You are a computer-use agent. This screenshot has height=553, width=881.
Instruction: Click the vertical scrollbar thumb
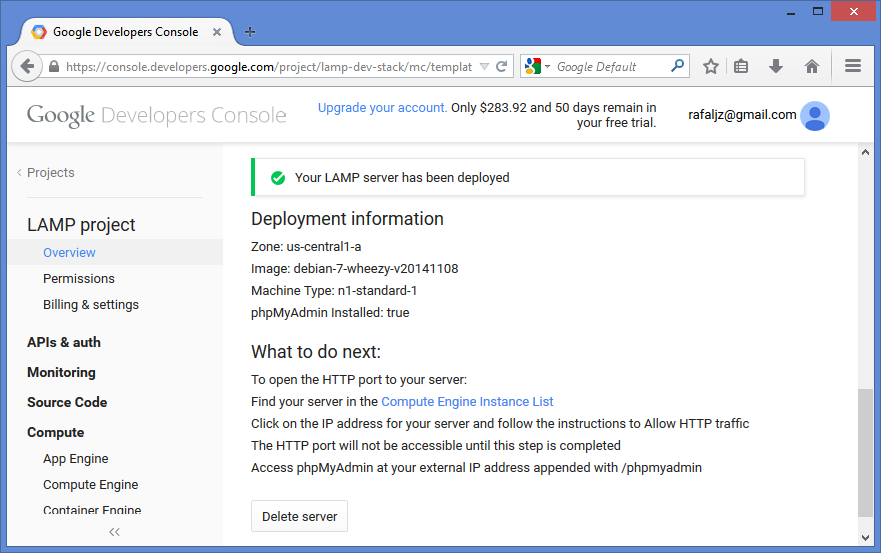(x=865, y=452)
